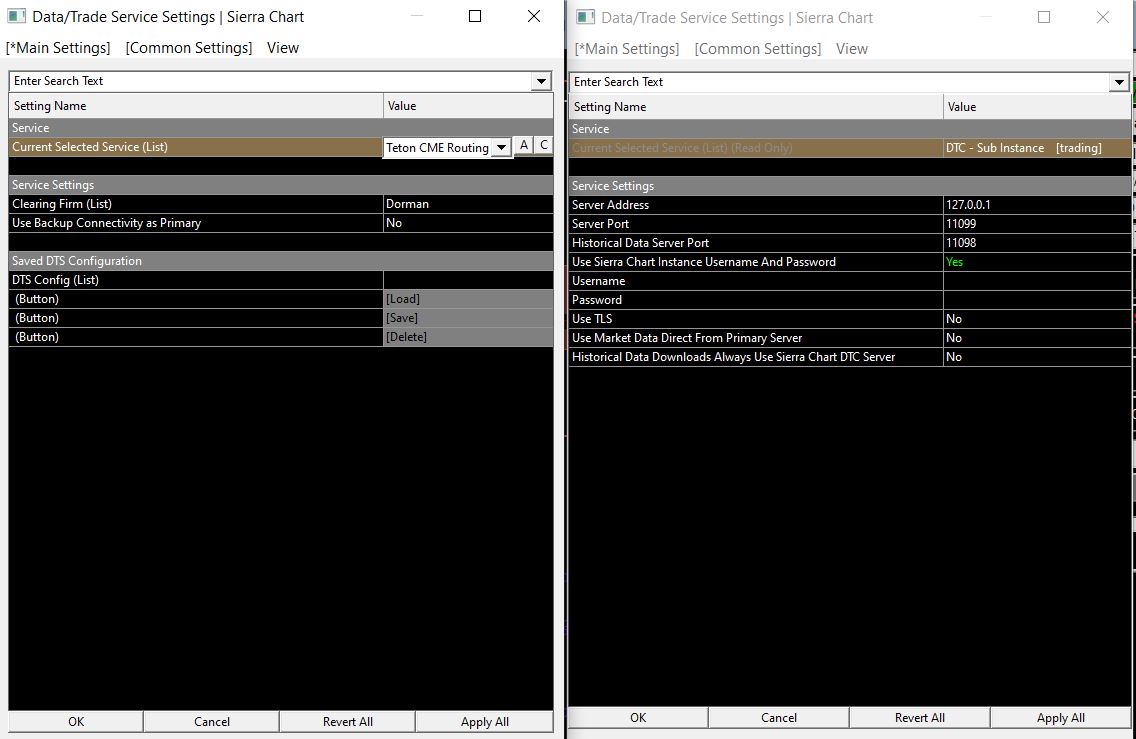Click Value column header in left window
The width and height of the screenshot is (1136, 739).
468,106
